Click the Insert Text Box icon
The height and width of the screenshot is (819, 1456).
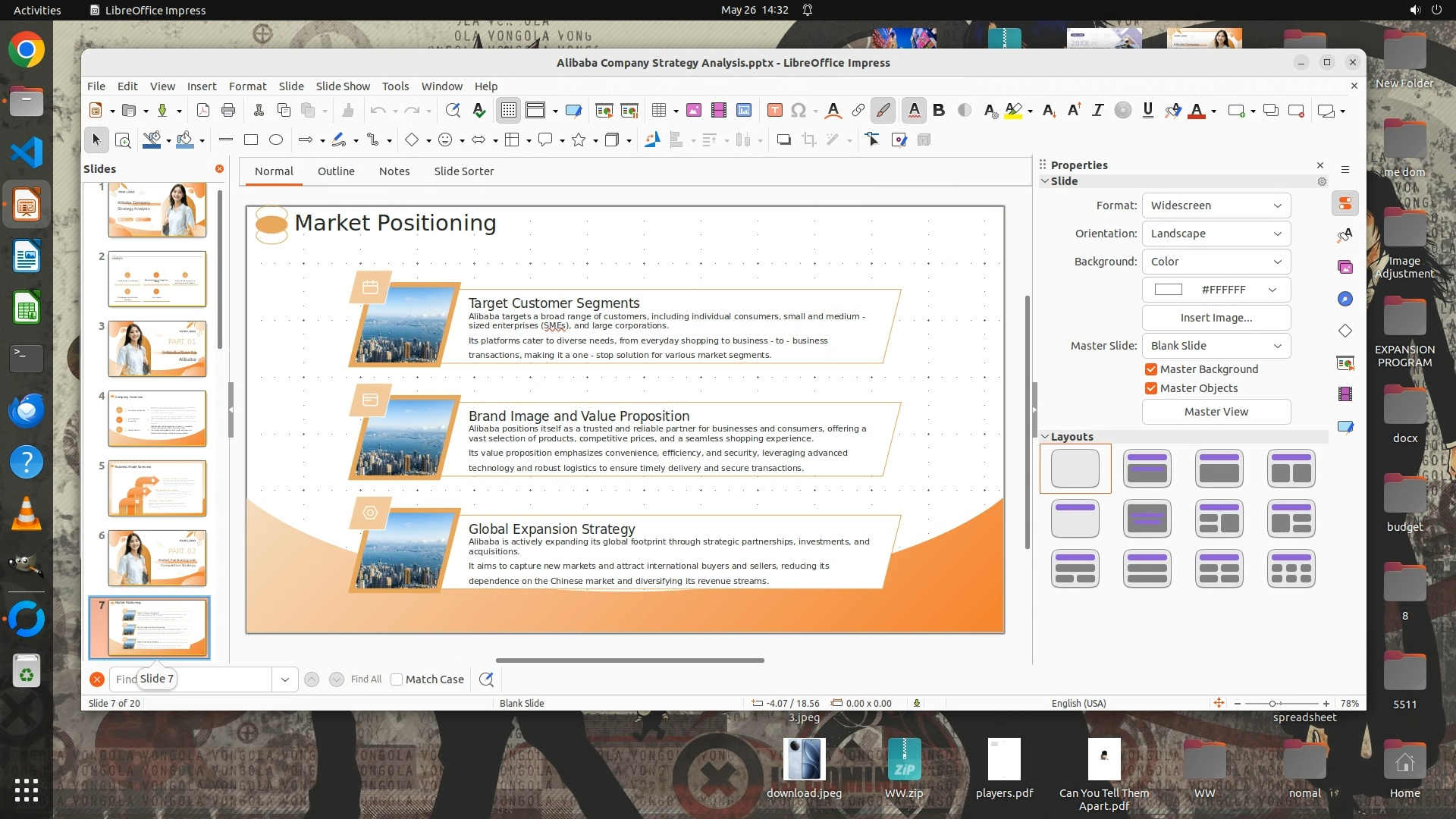click(x=774, y=111)
